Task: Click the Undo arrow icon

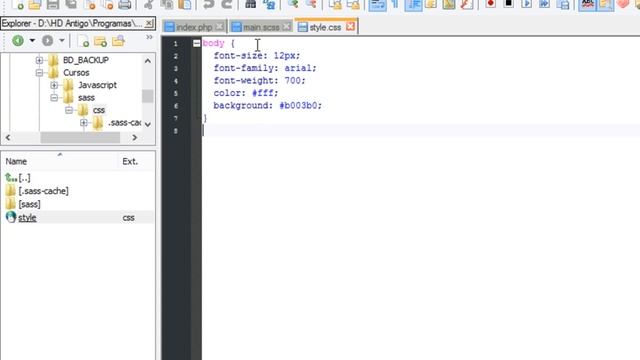Action: [209, 4]
